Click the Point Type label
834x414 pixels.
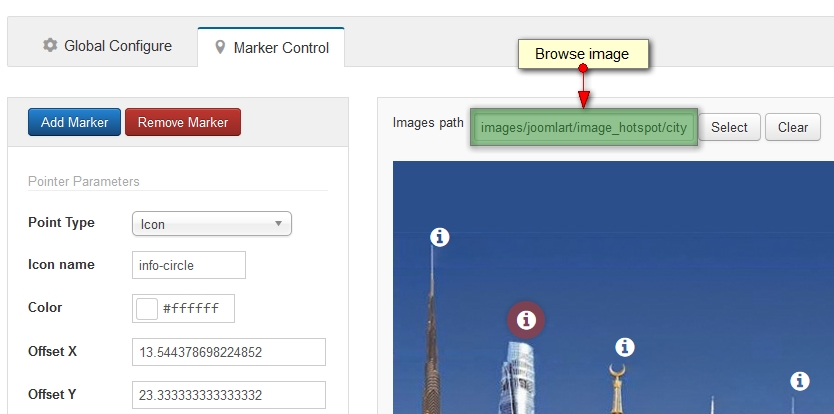61,222
